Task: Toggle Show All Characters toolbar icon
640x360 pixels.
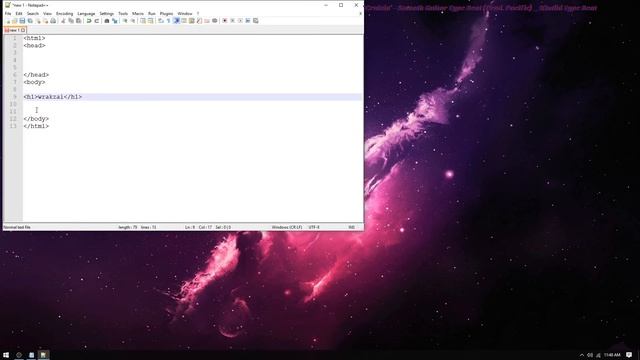Action: (169, 21)
